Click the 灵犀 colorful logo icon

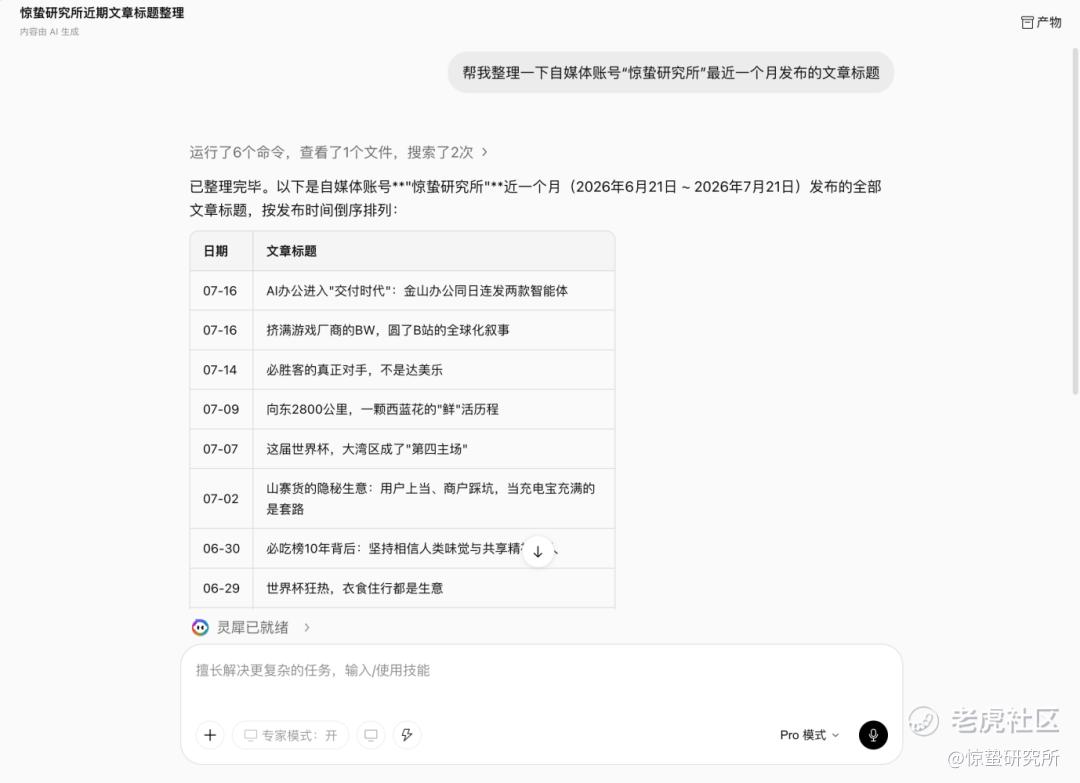point(200,627)
